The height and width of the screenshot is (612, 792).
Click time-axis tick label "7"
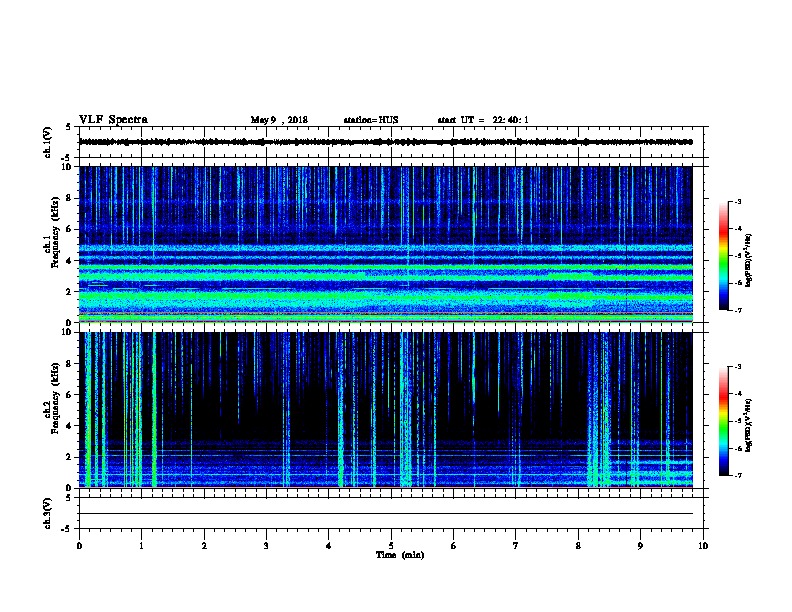point(516,546)
